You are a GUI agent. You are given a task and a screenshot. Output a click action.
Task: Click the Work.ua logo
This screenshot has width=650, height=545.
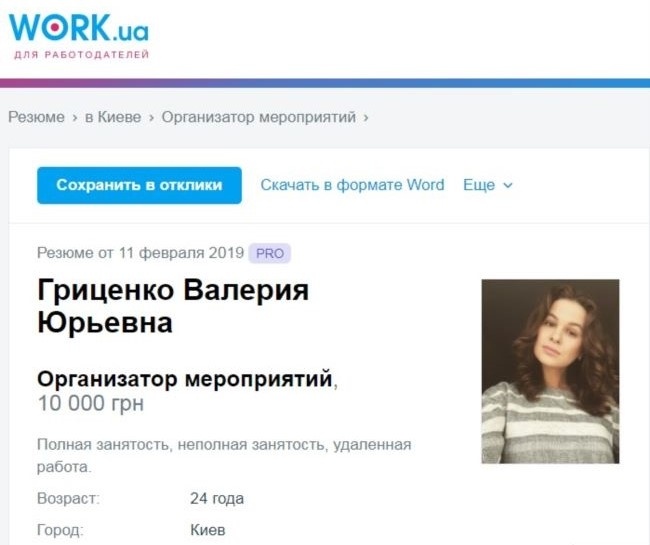[79, 28]
